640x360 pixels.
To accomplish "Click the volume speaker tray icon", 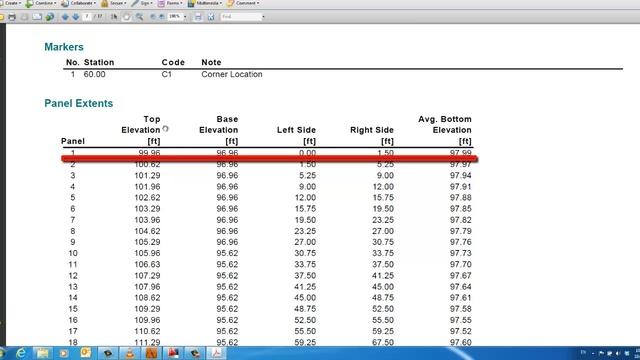I will point(618,353).
